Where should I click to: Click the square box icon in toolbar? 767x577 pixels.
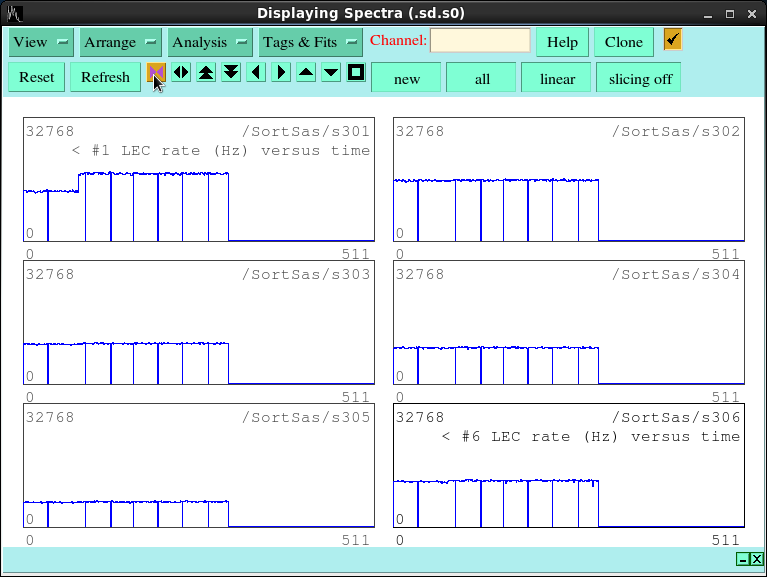pyautogui.click(x=356, y=73)
